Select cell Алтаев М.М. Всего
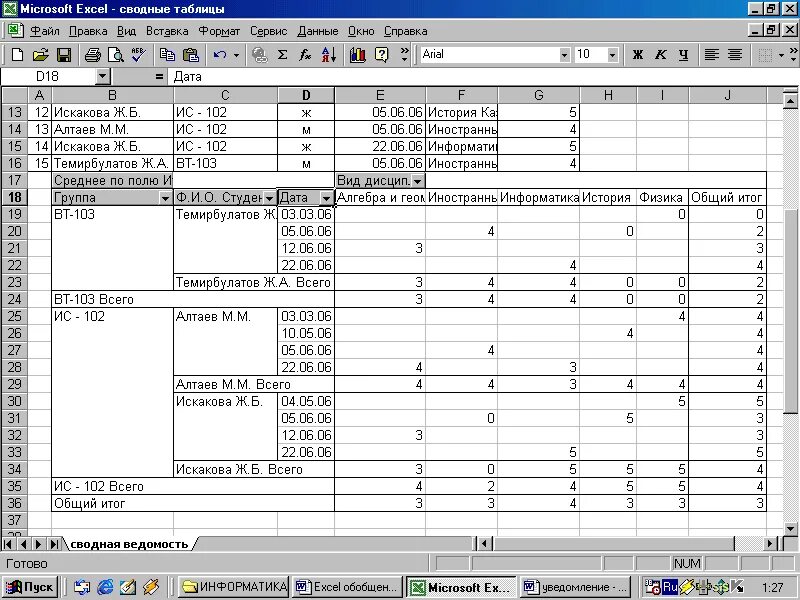 click(x=254, y=384)
